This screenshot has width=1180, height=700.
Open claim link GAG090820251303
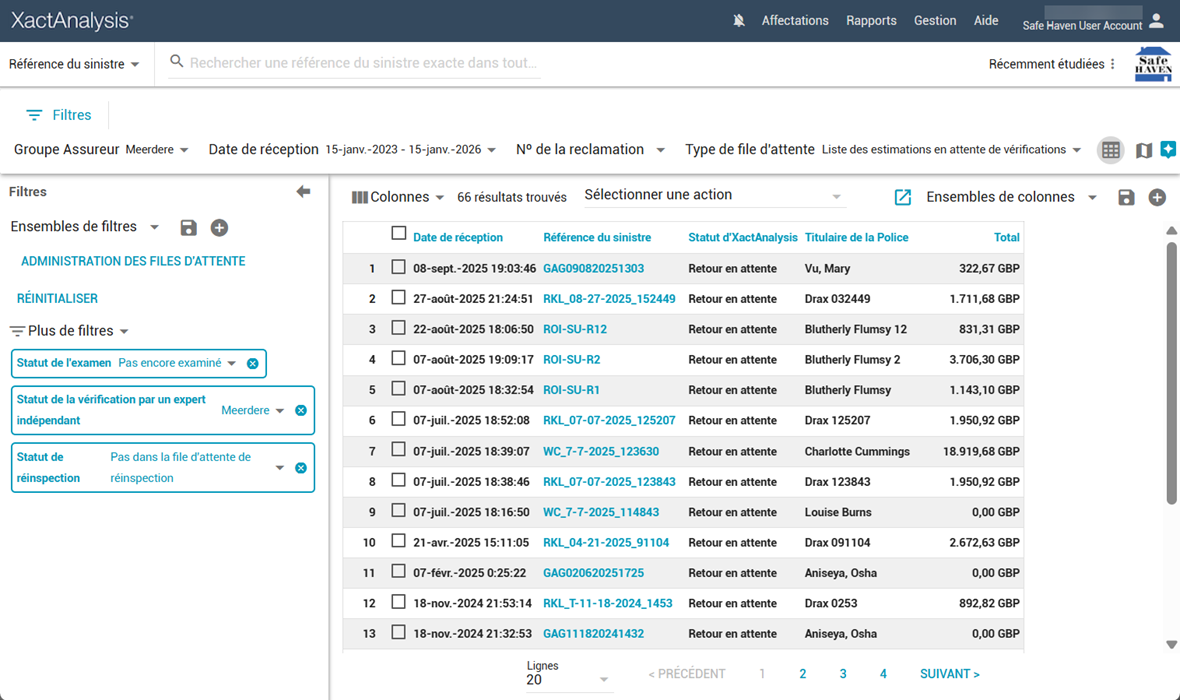(x=593, y=269)
